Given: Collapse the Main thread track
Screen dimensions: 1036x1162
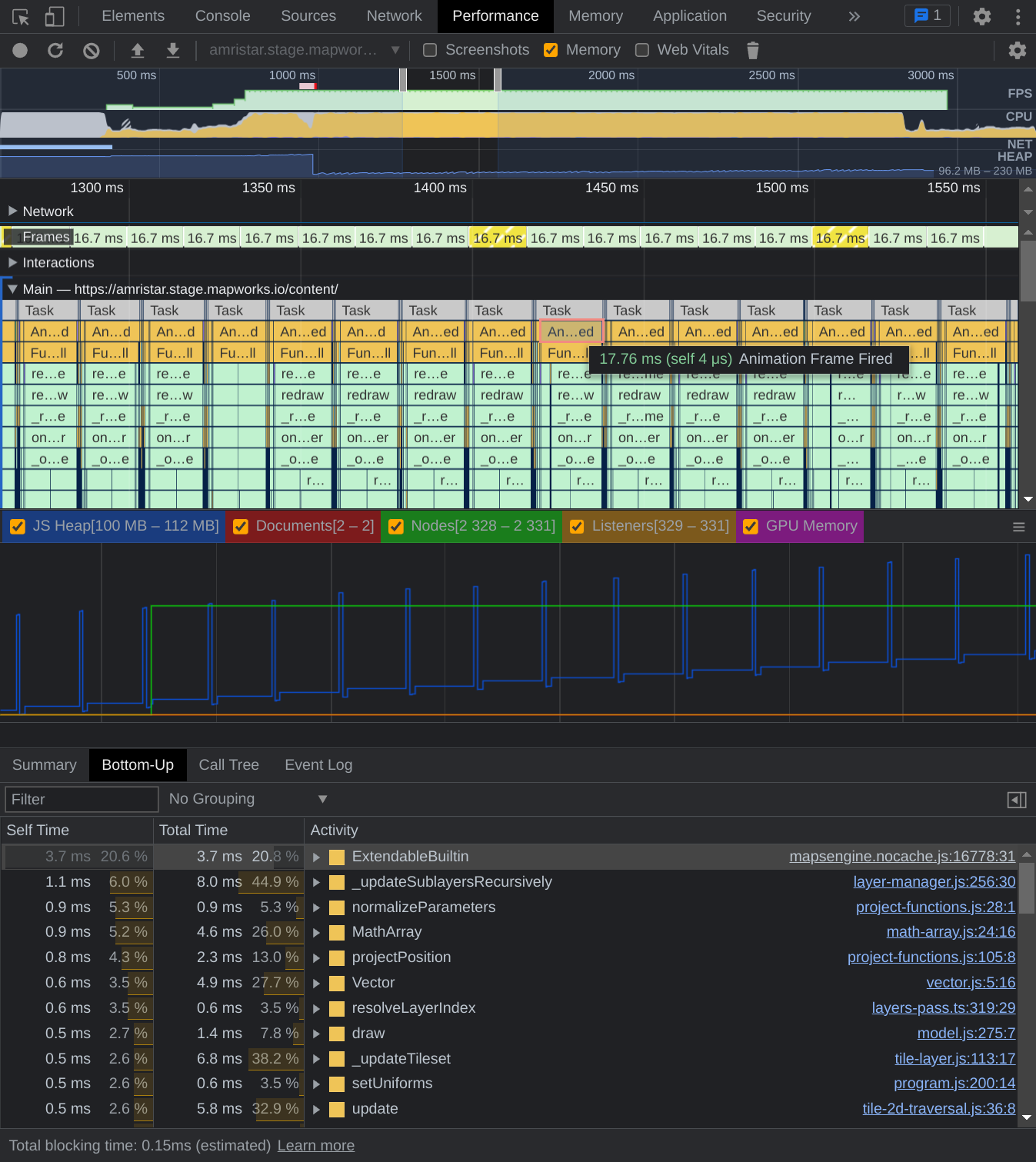Looking at the screenshot, I should [12, 289].
